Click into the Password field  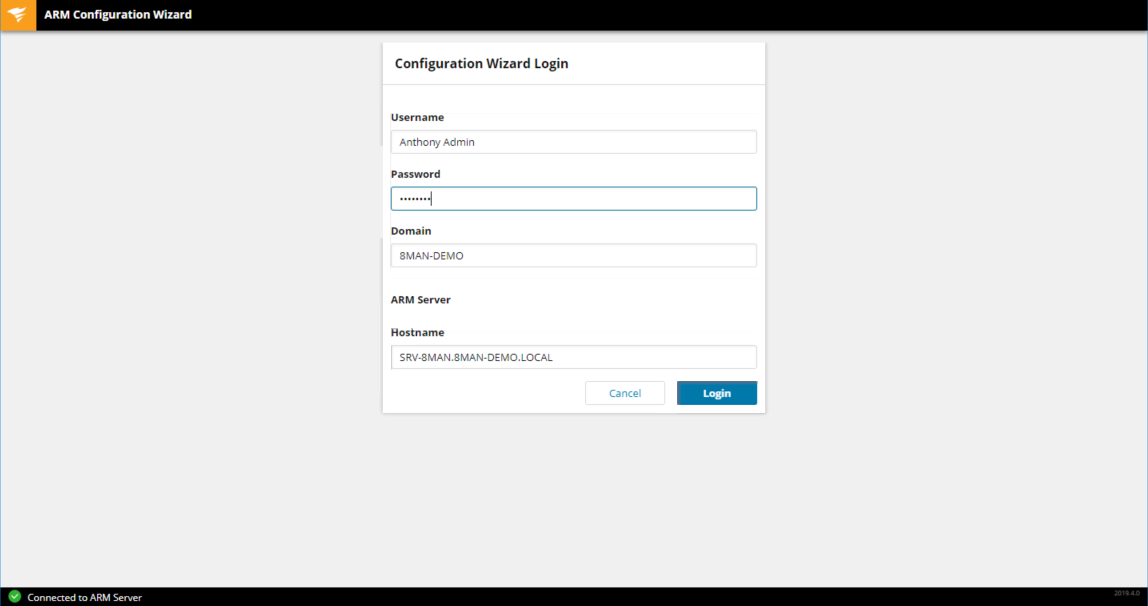(x=573, y=199)
